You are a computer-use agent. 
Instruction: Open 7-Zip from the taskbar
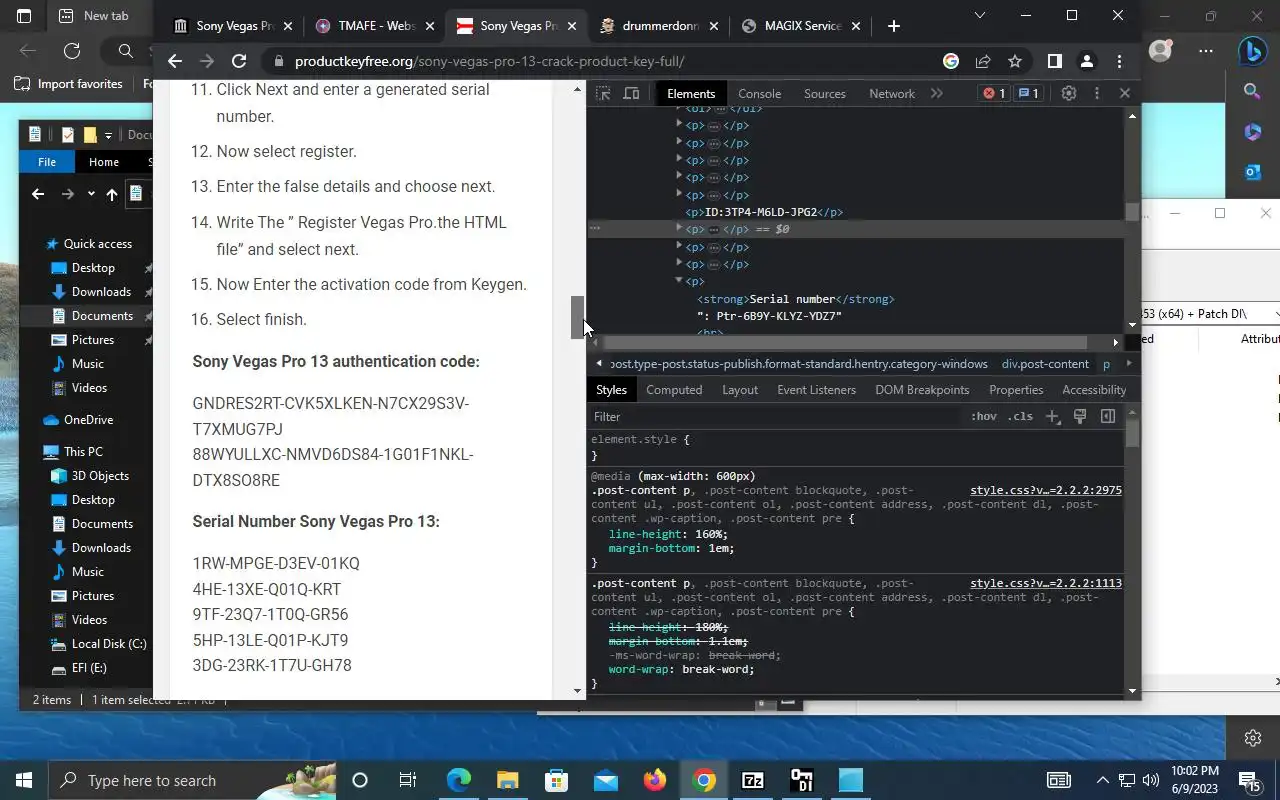tap(753, 780)
